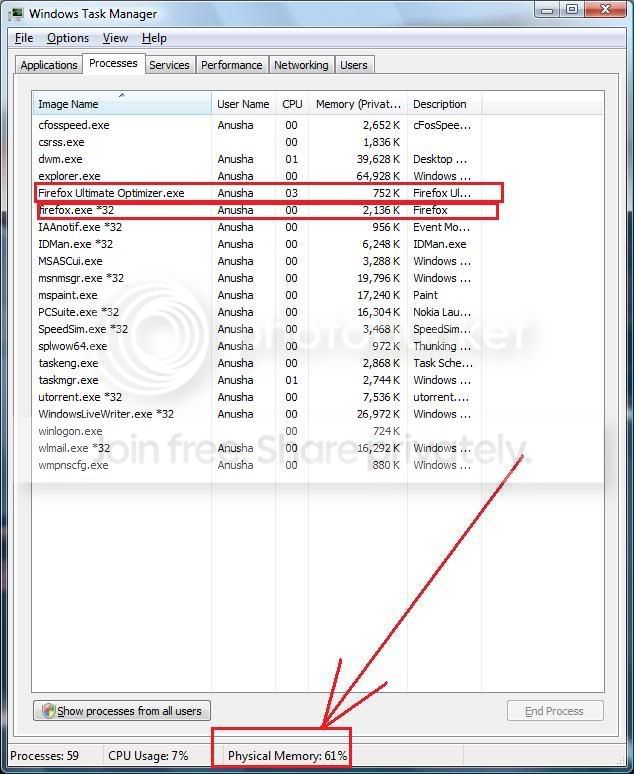Viewport: 634px width, 774px height.
Task: Select the utorrent.exe *32 process
Action: pos(257,397)
